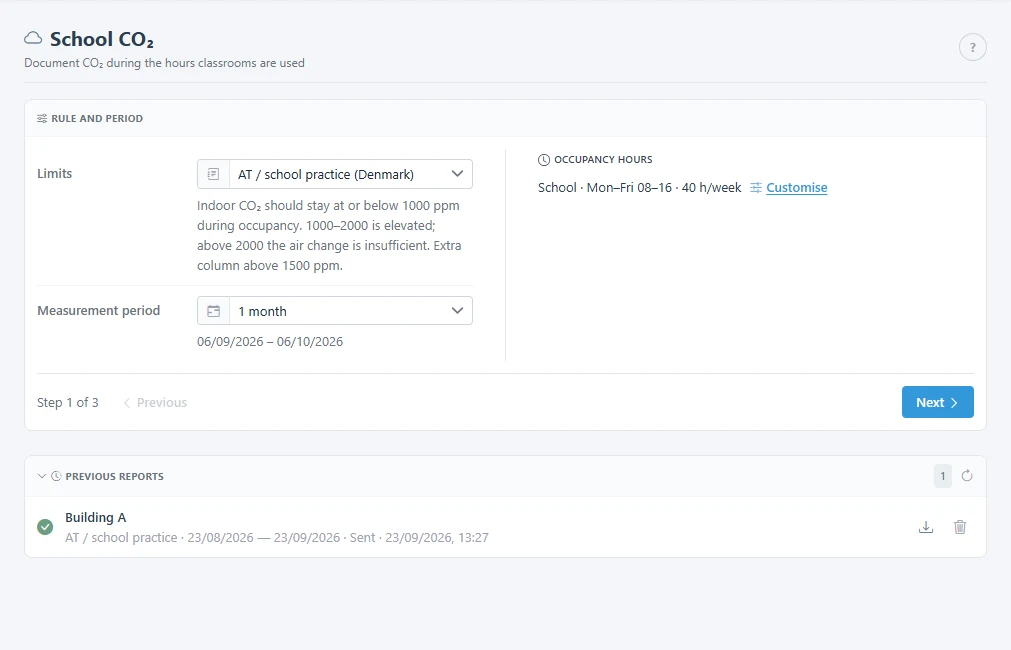Select the Building A report title
Image resolution: width=1011 pixels, height=650 pixels.
[x=95, y=517]
